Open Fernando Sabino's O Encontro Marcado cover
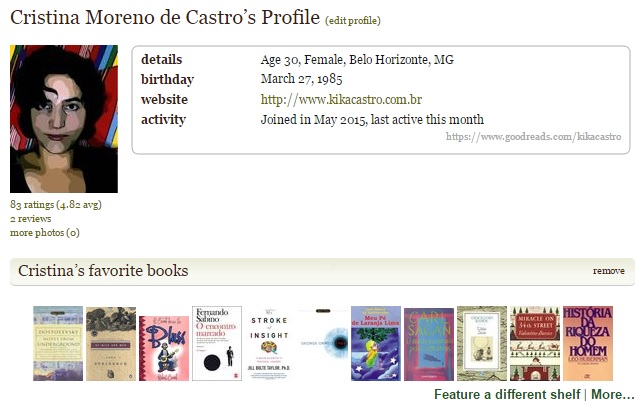638x406 pixels. click(x=217, y=343)
